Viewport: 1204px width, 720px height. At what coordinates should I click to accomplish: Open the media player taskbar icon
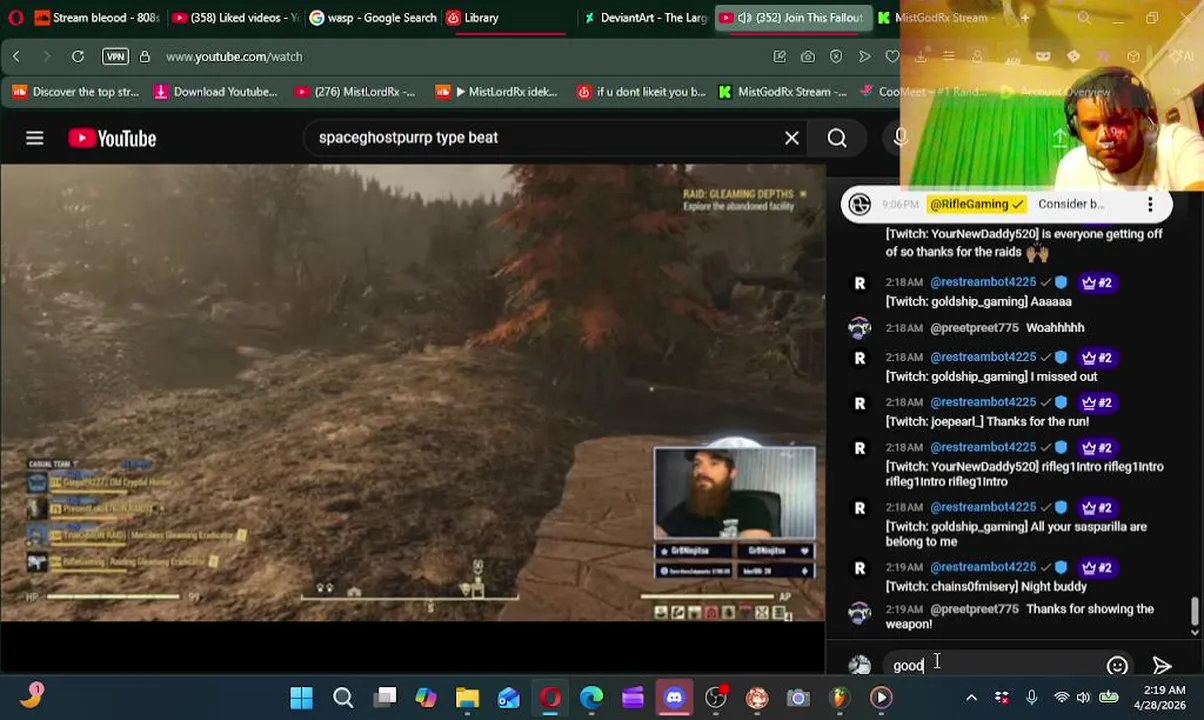point(881,697)
